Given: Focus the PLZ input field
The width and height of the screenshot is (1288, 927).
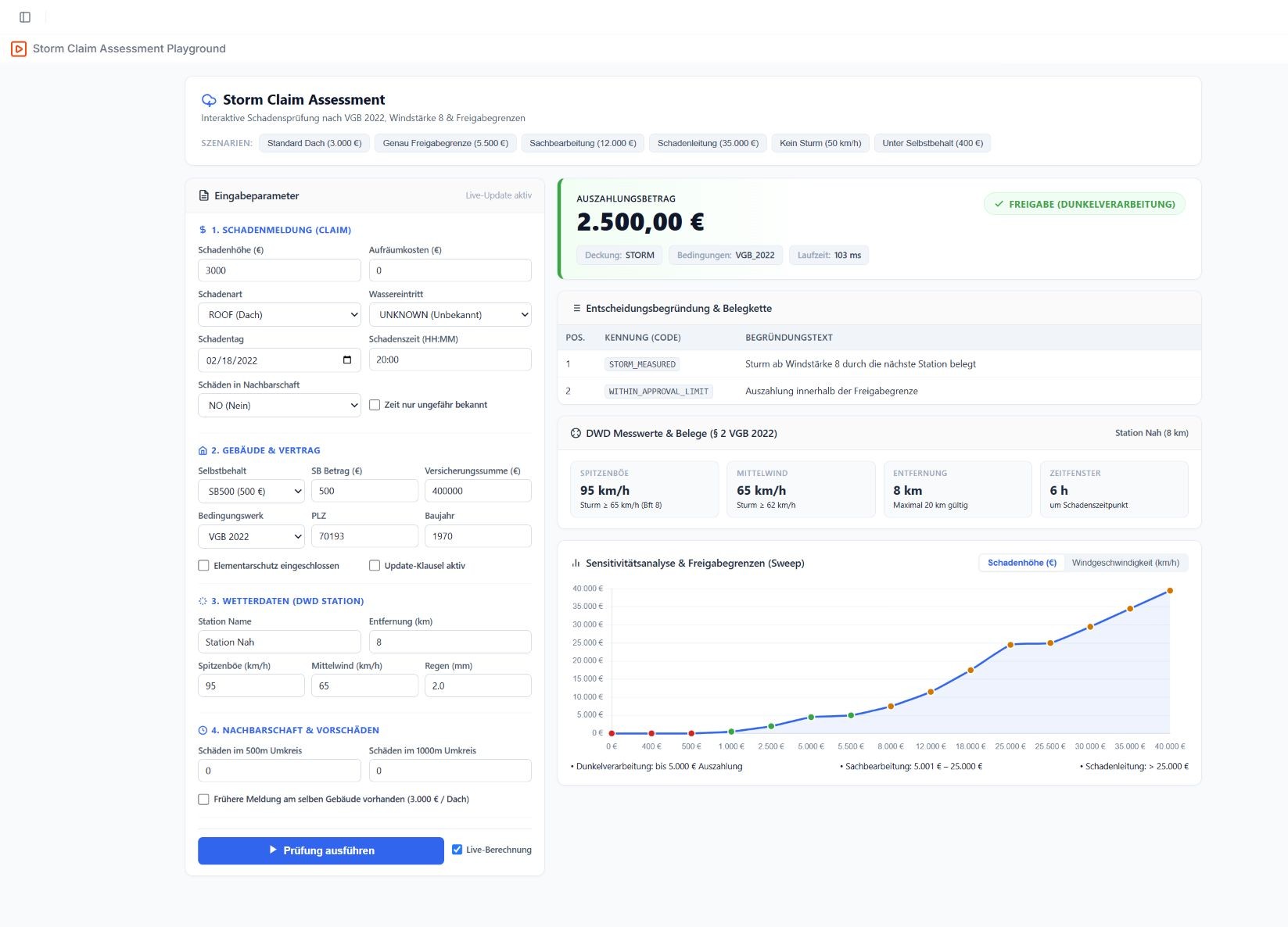Looking at the screenshot, I should pos(364,536).
